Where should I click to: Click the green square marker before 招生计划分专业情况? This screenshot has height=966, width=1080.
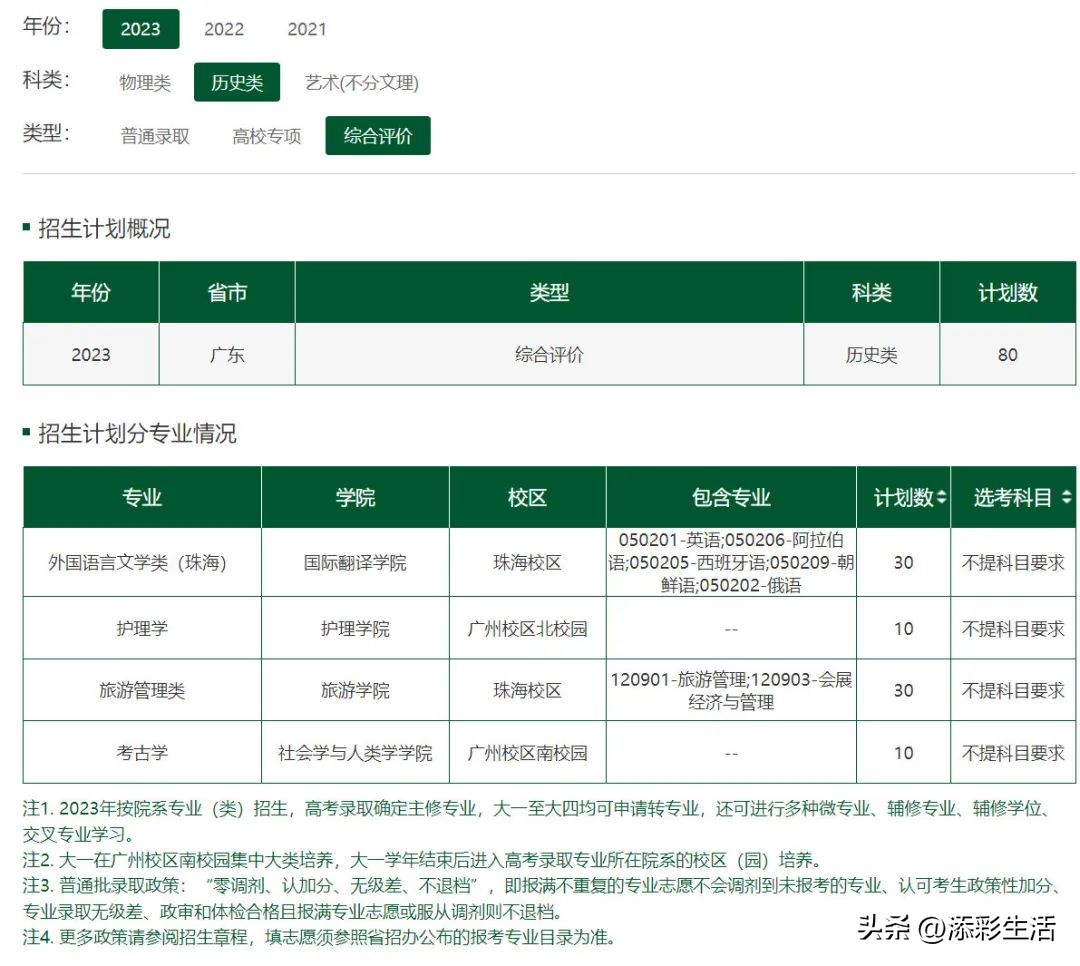coord(25,435)
